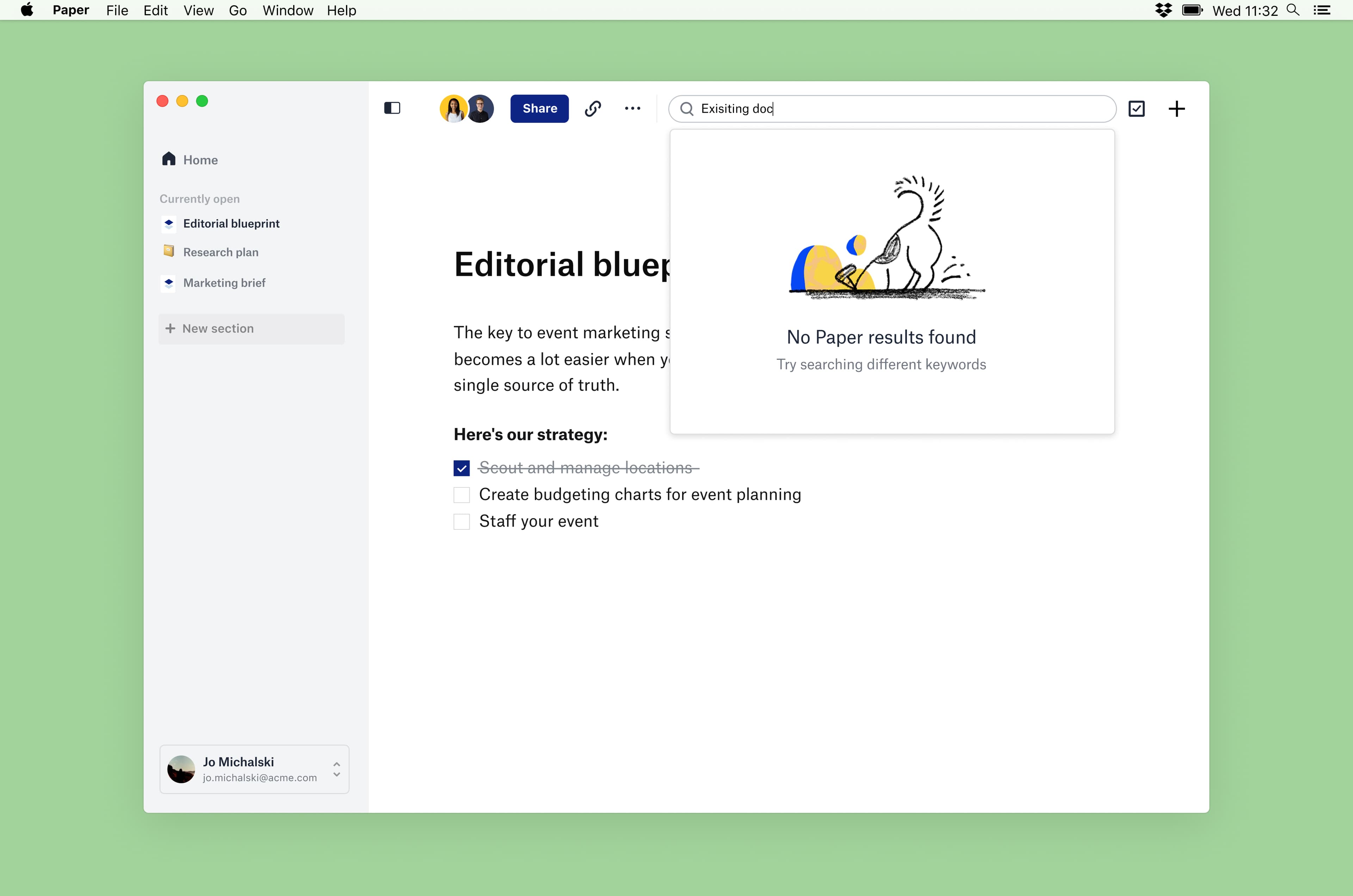
Task: Click the Home house icon
Action: click(169, 159)
